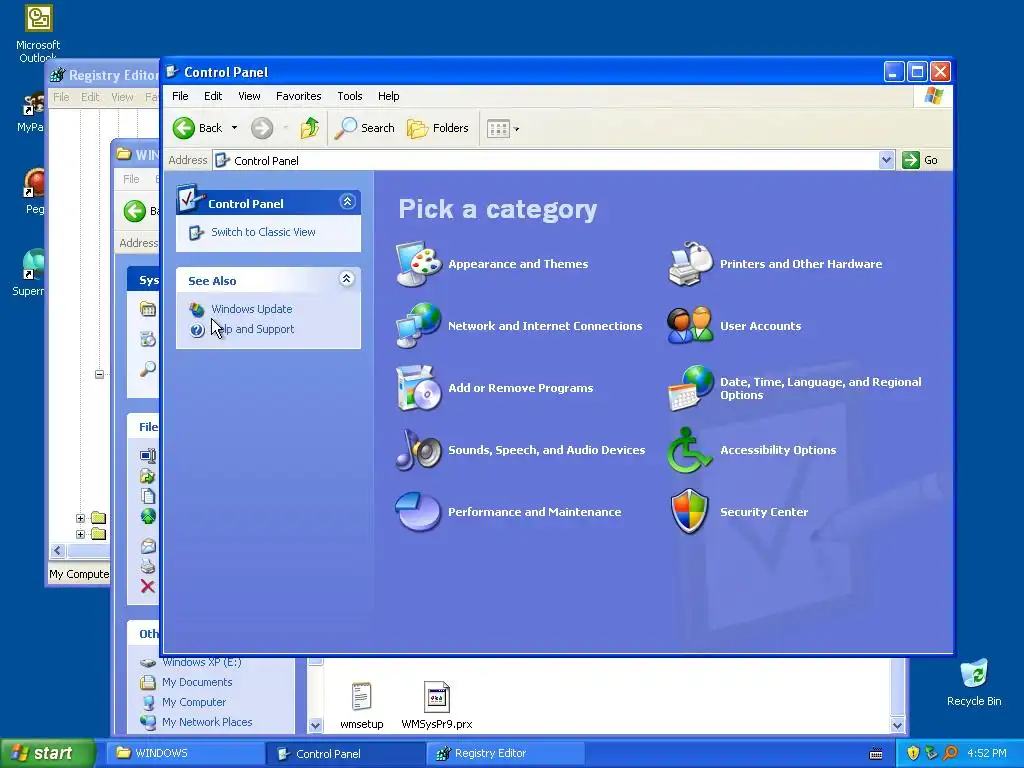
Task: Open the Edit menu in Control Panel
Action: pyautogui.click(x=213, y=96)
